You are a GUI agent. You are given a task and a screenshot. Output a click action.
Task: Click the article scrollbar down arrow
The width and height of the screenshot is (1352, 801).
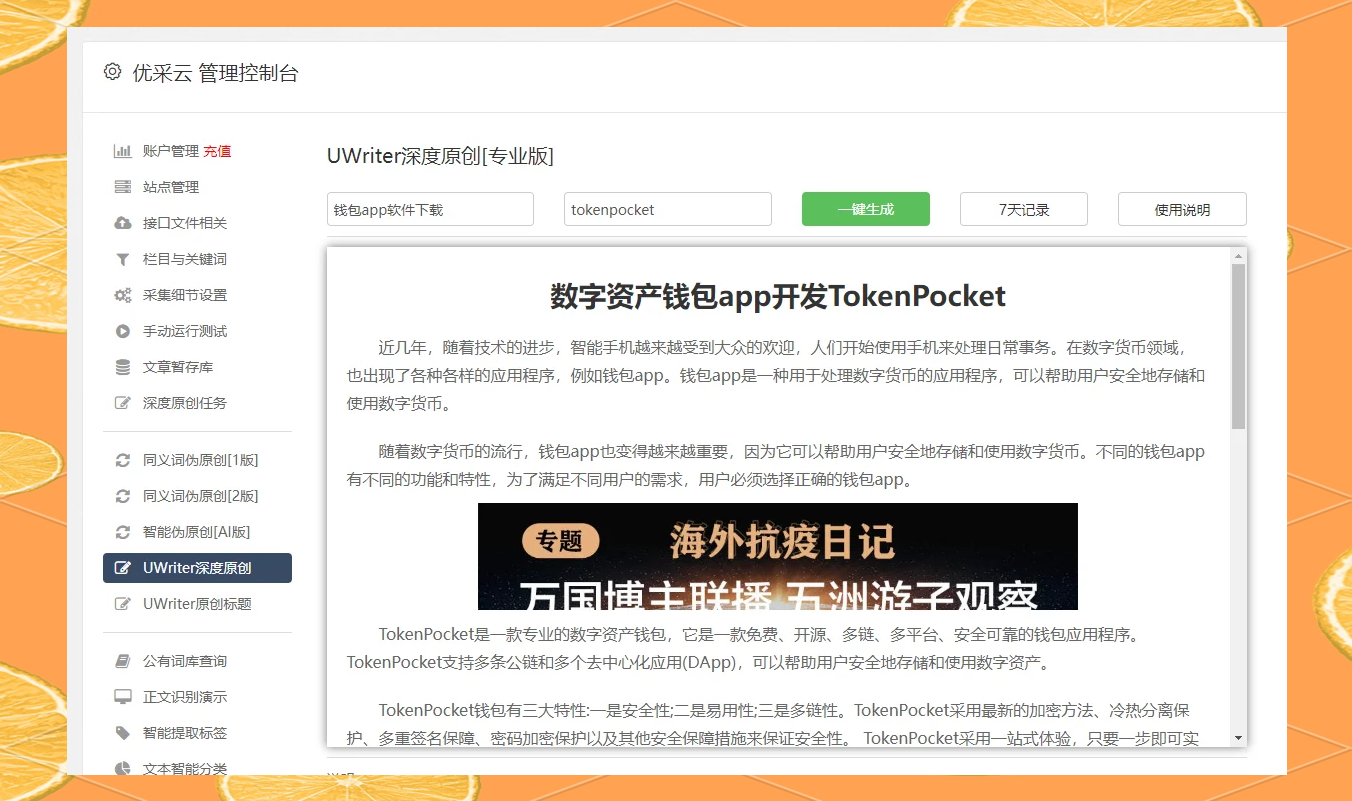tap(1239, 738)
